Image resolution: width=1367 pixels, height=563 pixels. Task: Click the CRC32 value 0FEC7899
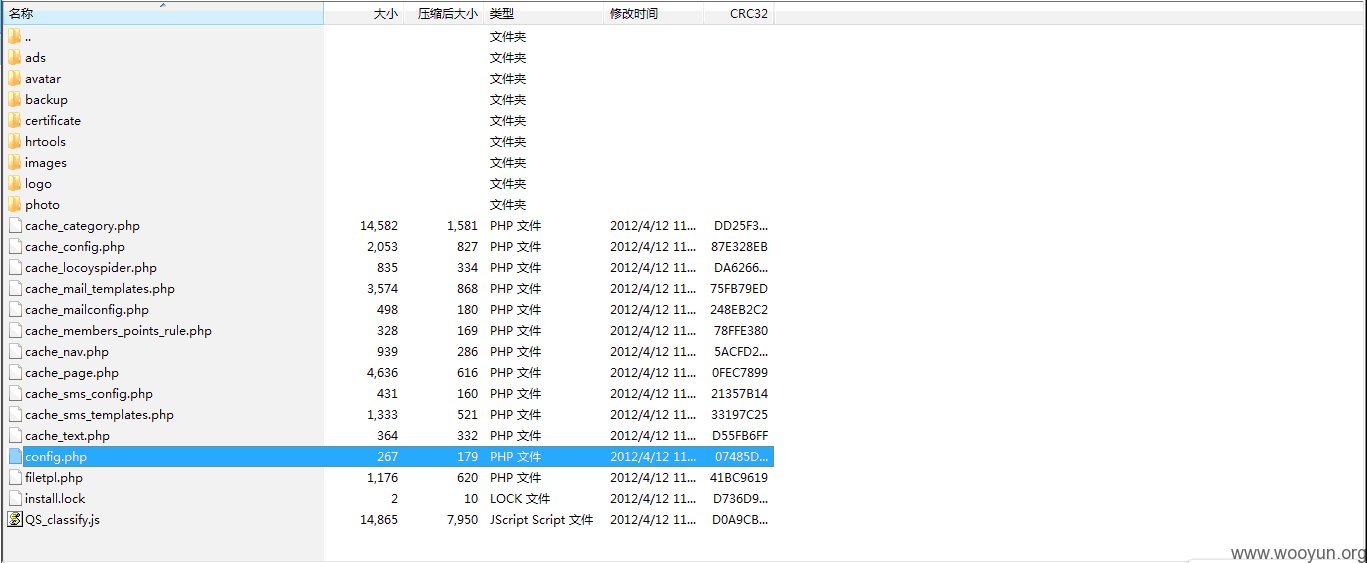pos(739,373)
